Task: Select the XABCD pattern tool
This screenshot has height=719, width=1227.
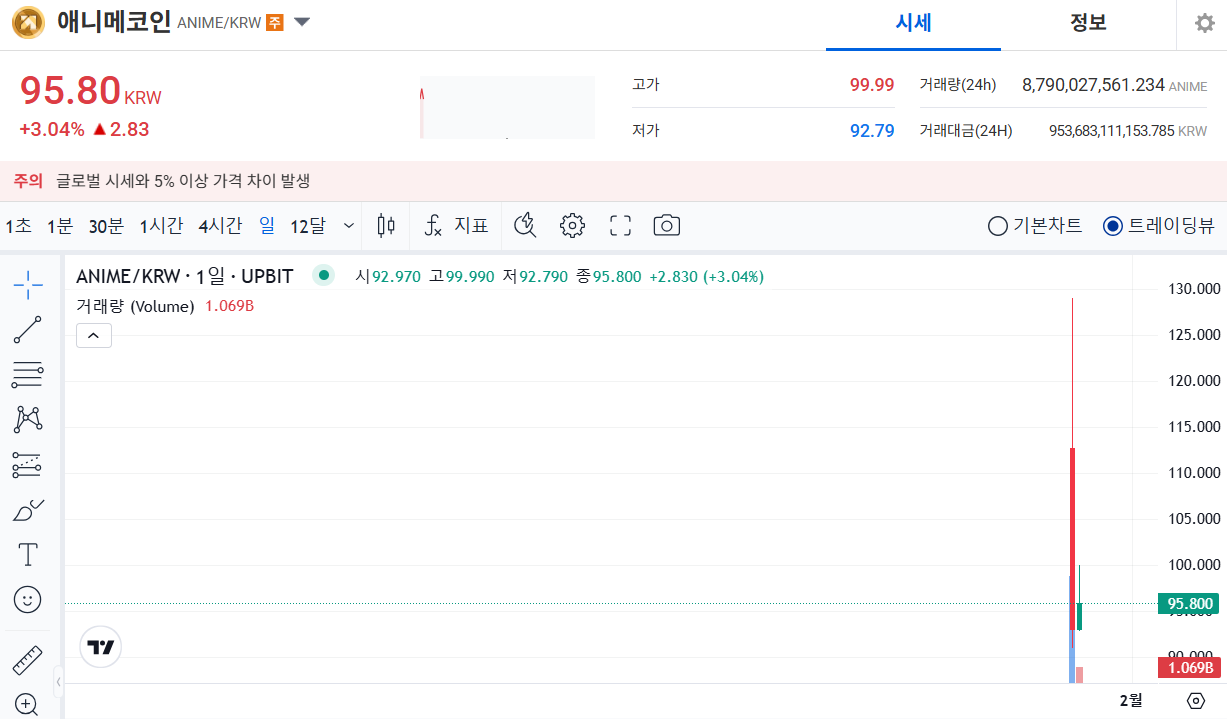Action: (x=28, y=420)
